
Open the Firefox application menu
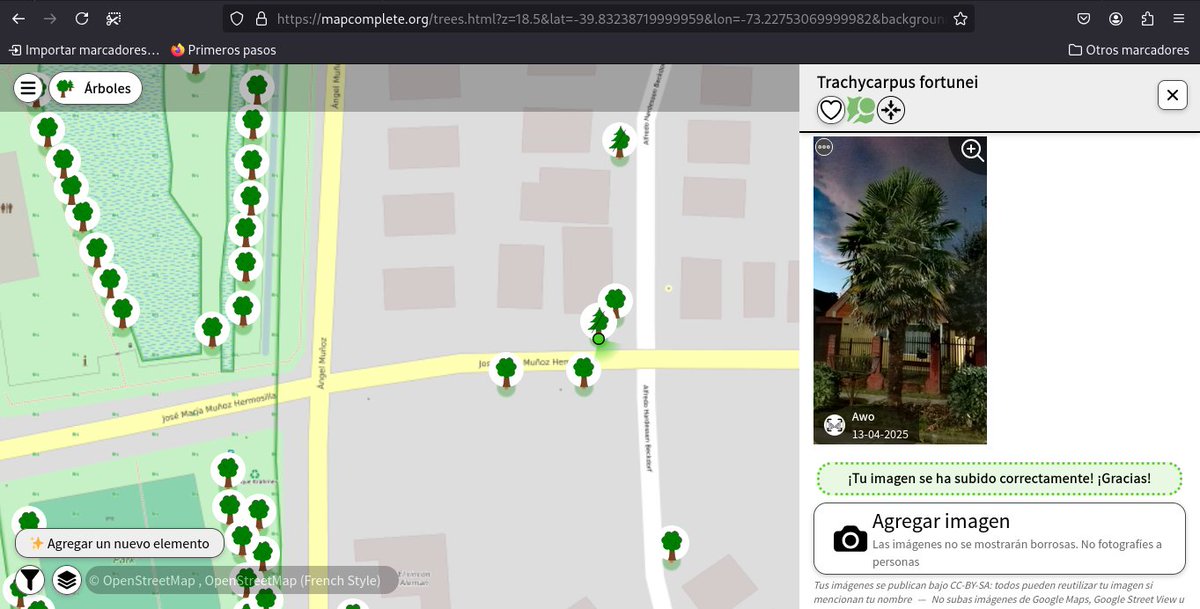pos(1179,18)
